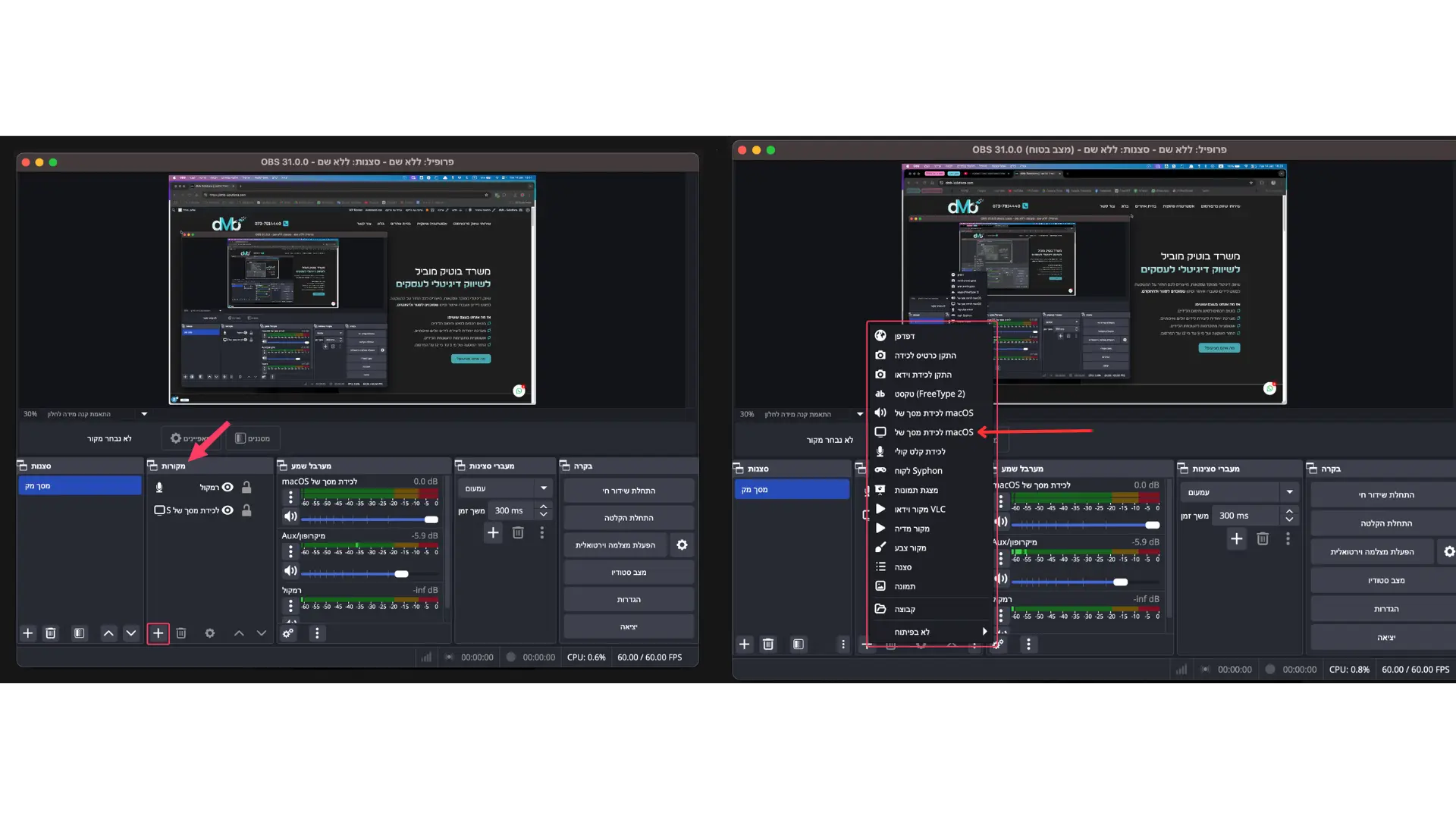Choose מצגת תמונות from the source menu

click(932, 490)
